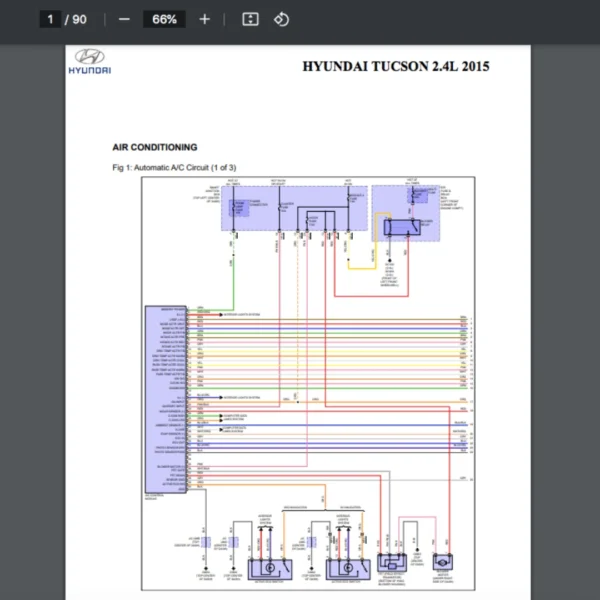Click the AIR CONDITIONING section heading
This screenshot has height=600, width=600.
point(155,147)
